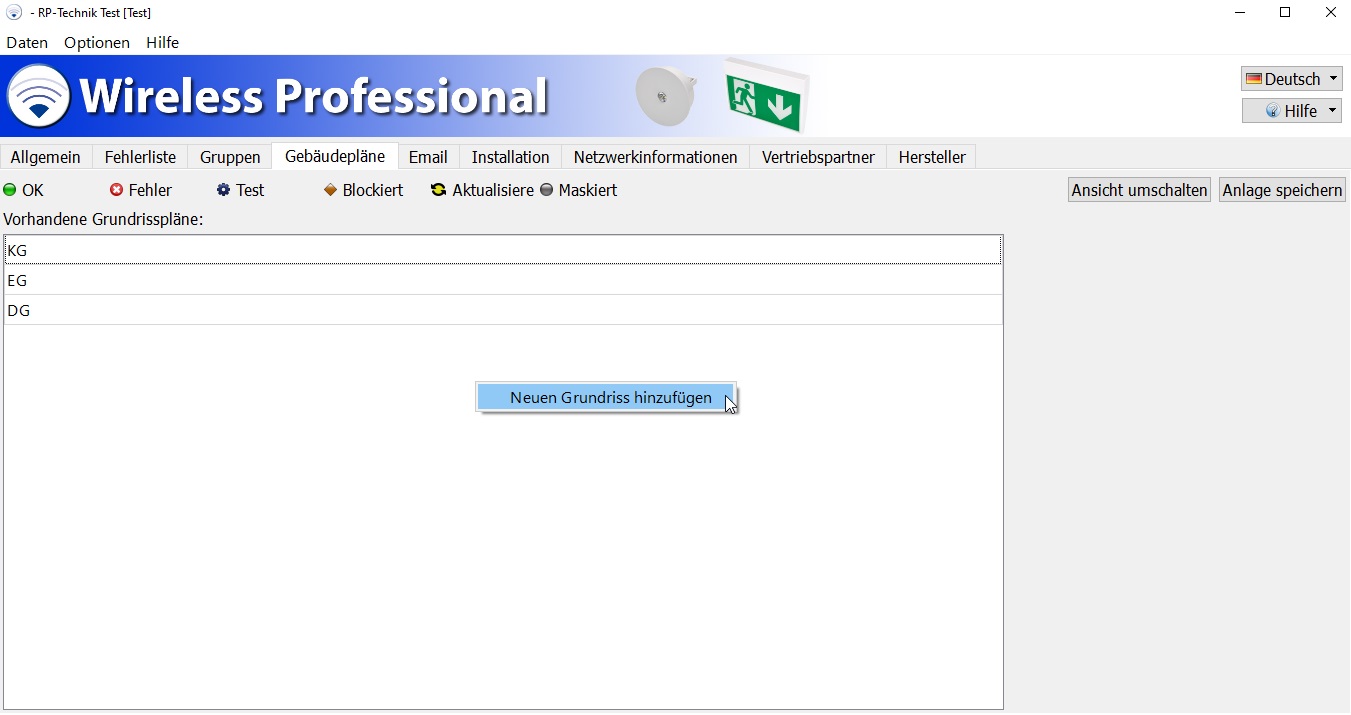Click the Blockiert legend label

[373, 190]
